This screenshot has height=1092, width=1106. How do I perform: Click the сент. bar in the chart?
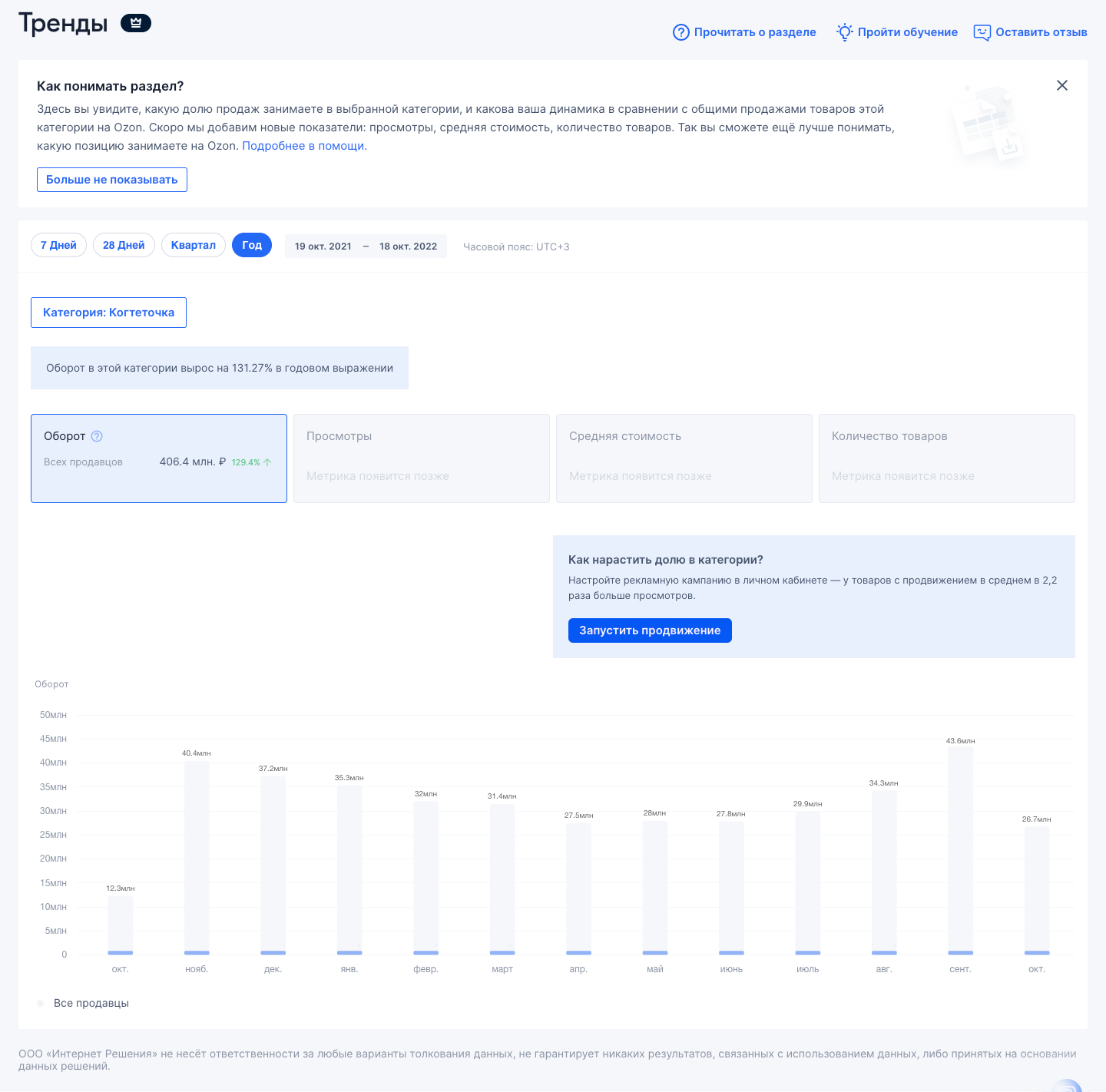pos(960,849)
